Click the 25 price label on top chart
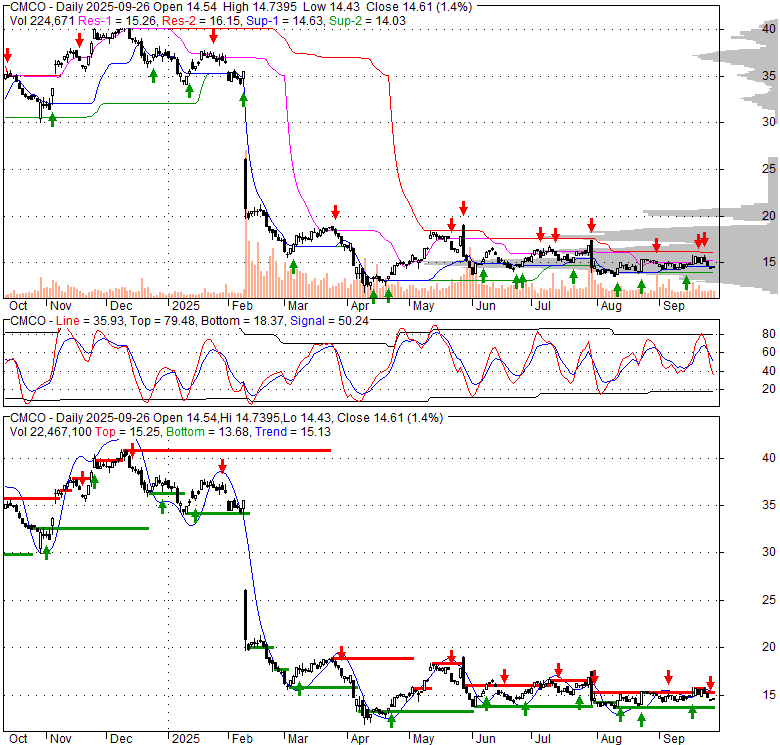Image resolution: width=780 pixels, height=745 pixels. pos(769,169)
